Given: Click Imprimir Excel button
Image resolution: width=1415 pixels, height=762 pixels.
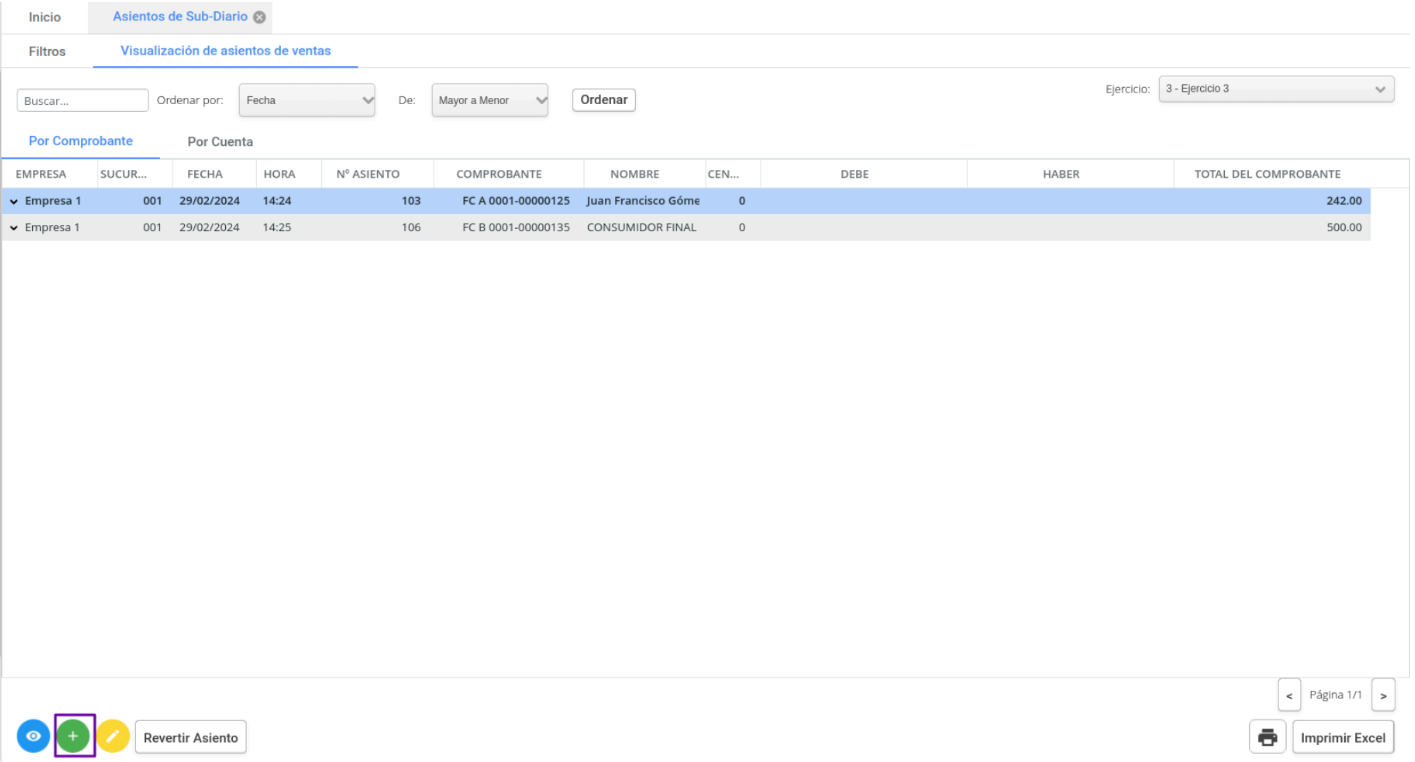Looking at the screenshot, I should tap(1343, 738).
